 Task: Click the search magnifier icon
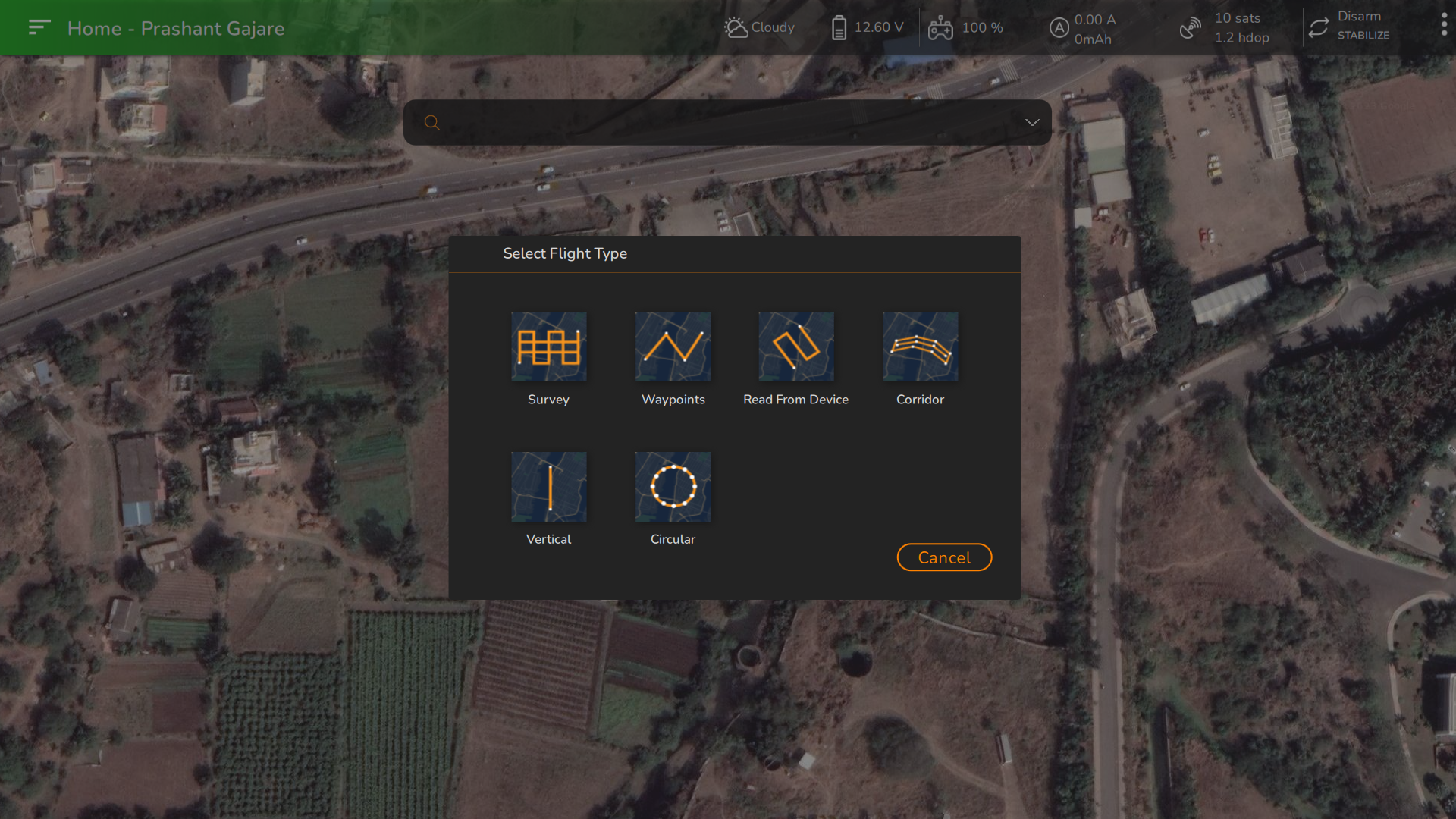431,122
